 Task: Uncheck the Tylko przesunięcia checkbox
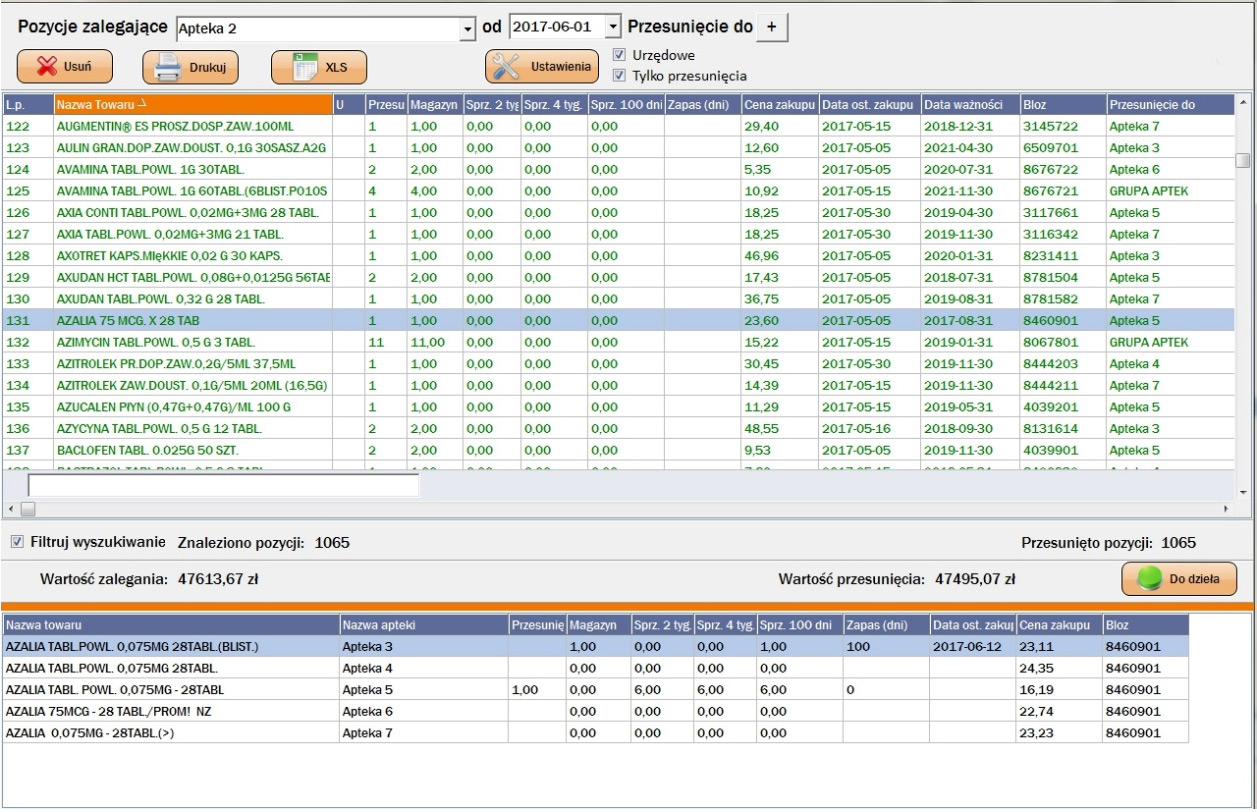click(x=619, y=75)
